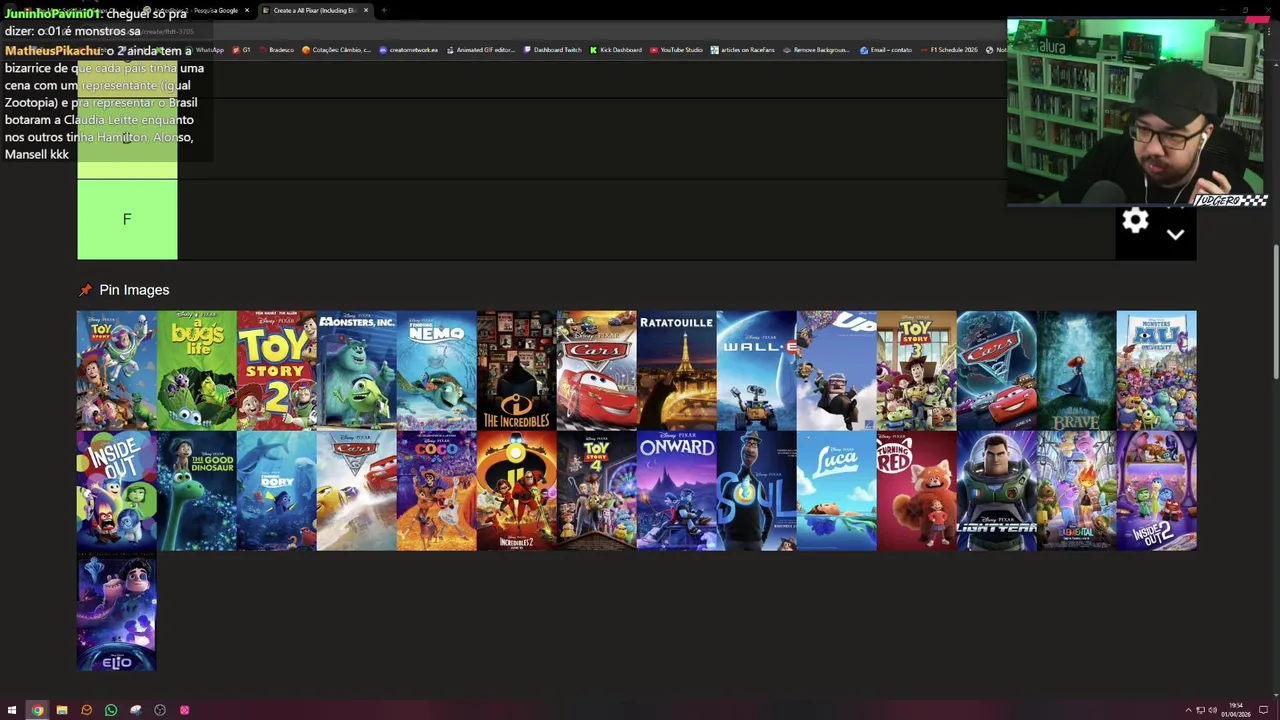Open the Animated GIF editor bookmark
Viewport: 1280px width, 720px height.
pos(481,50)
